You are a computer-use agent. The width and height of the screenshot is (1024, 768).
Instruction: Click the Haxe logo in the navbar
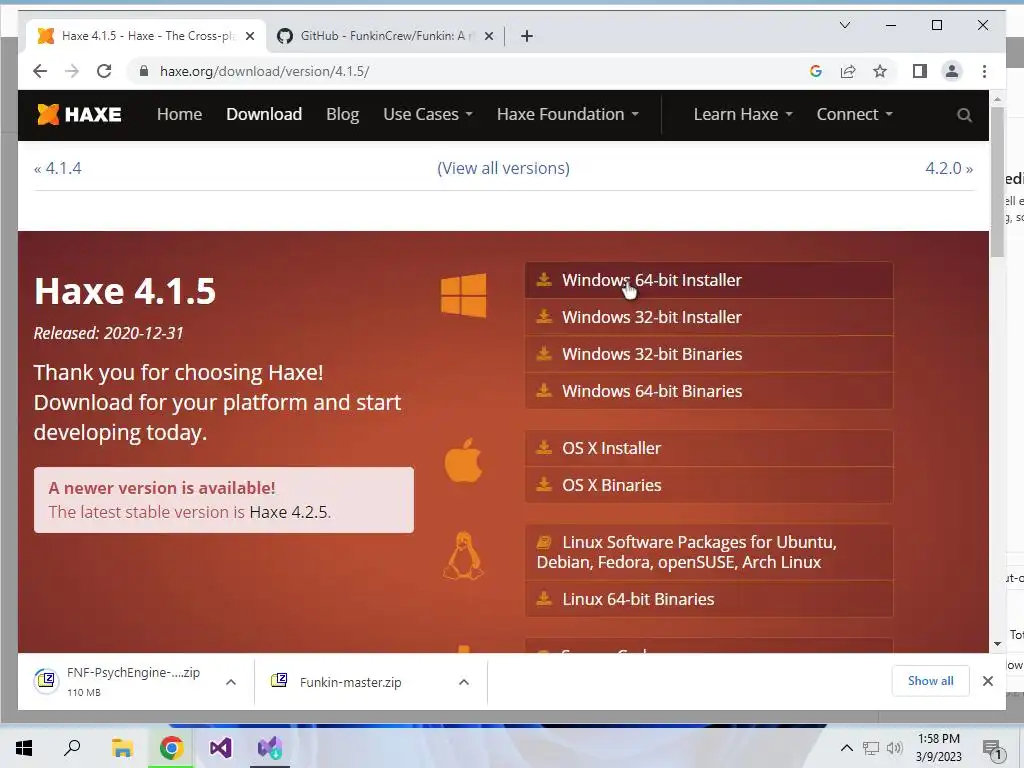click(79, 114)
